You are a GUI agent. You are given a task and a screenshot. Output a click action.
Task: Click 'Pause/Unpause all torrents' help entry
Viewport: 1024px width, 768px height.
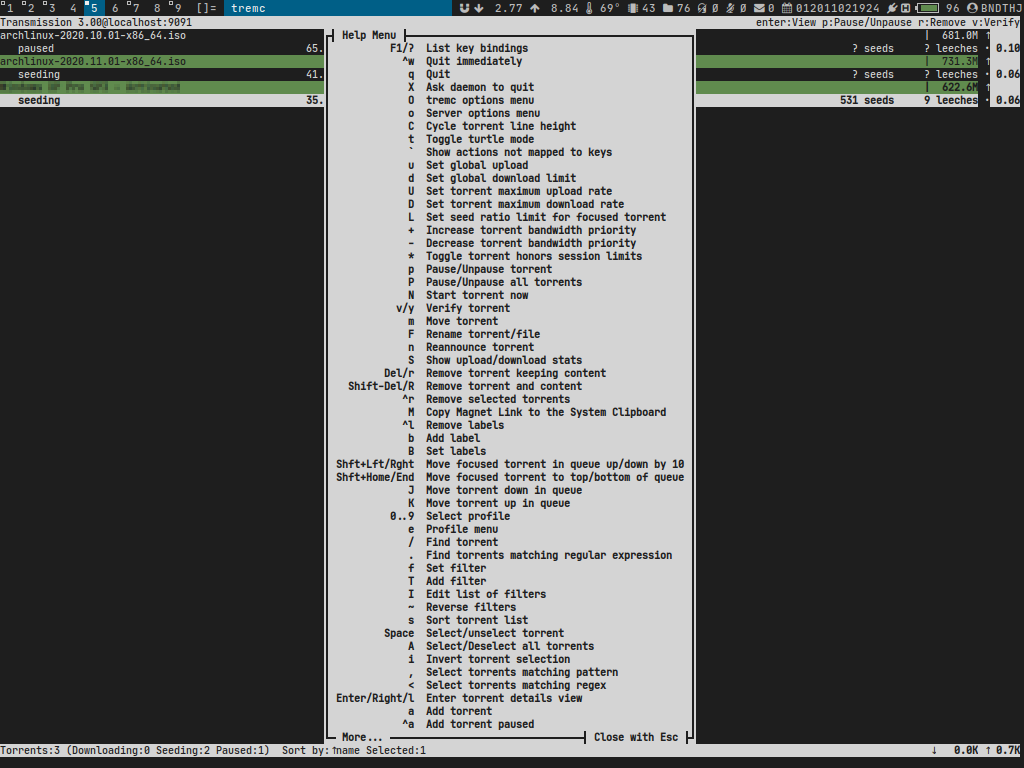tap(503, 282)
